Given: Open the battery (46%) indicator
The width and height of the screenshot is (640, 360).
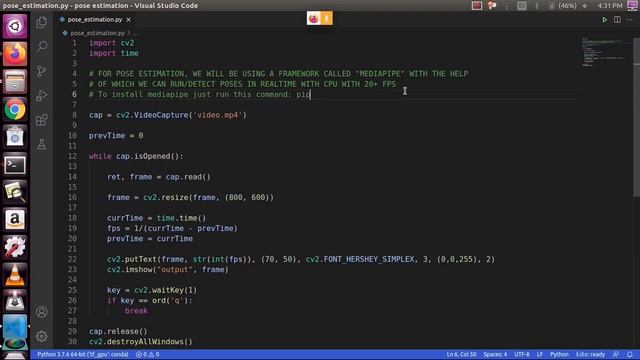Looking at the screenshot, I should click(563, 6).
